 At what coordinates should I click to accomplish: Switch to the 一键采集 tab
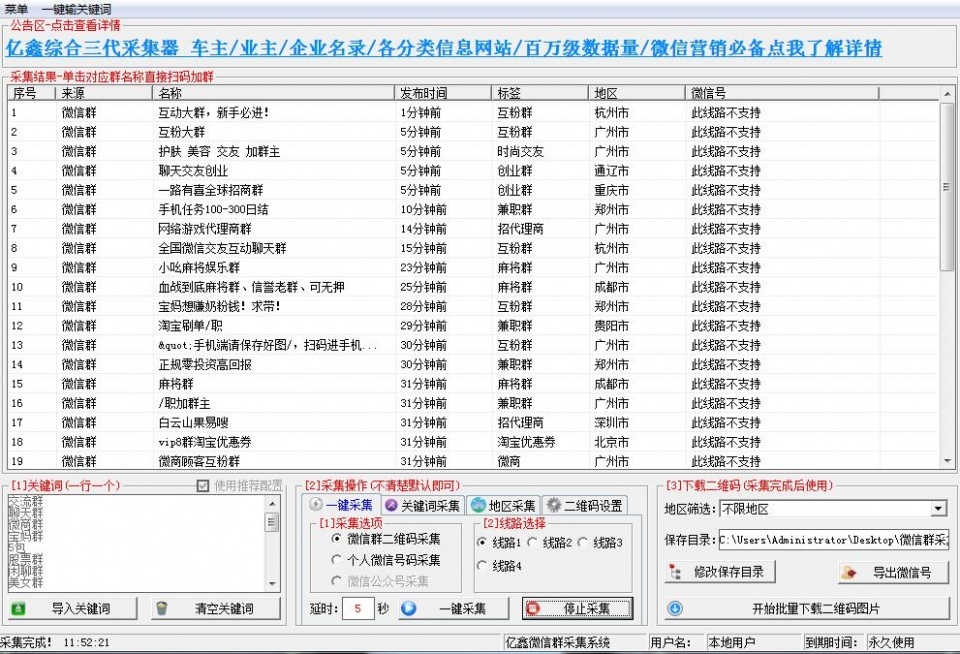pos(342,505)
